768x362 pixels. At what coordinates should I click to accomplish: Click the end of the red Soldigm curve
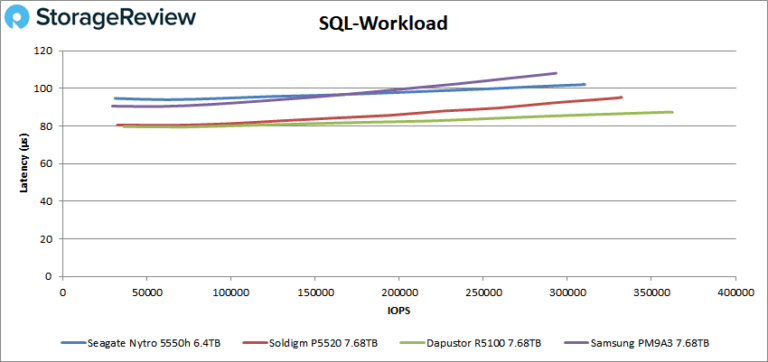621,97
